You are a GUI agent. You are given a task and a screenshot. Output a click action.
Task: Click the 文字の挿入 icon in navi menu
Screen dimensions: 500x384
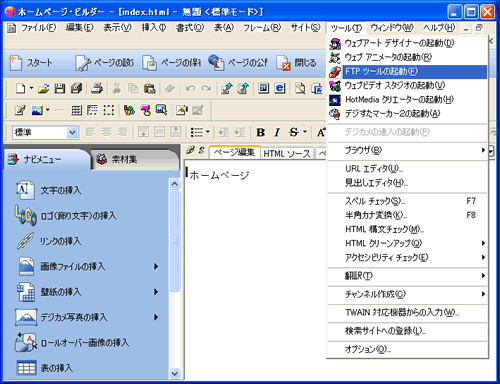(25, 190)
